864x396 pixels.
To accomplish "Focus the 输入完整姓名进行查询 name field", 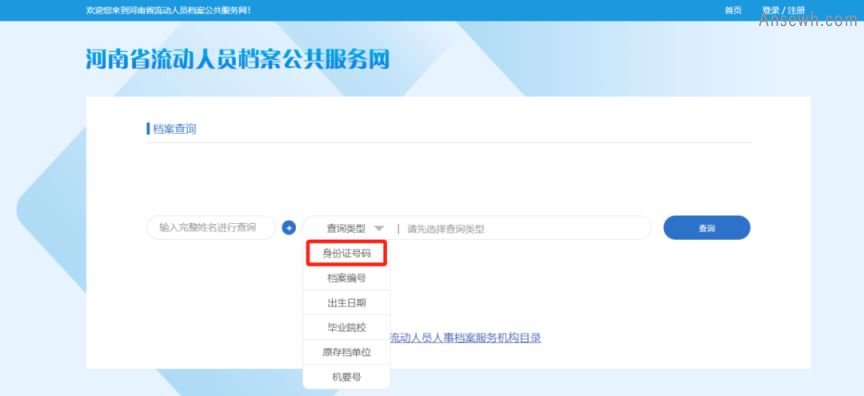I will pyautogui.click(x=210, y=227).
